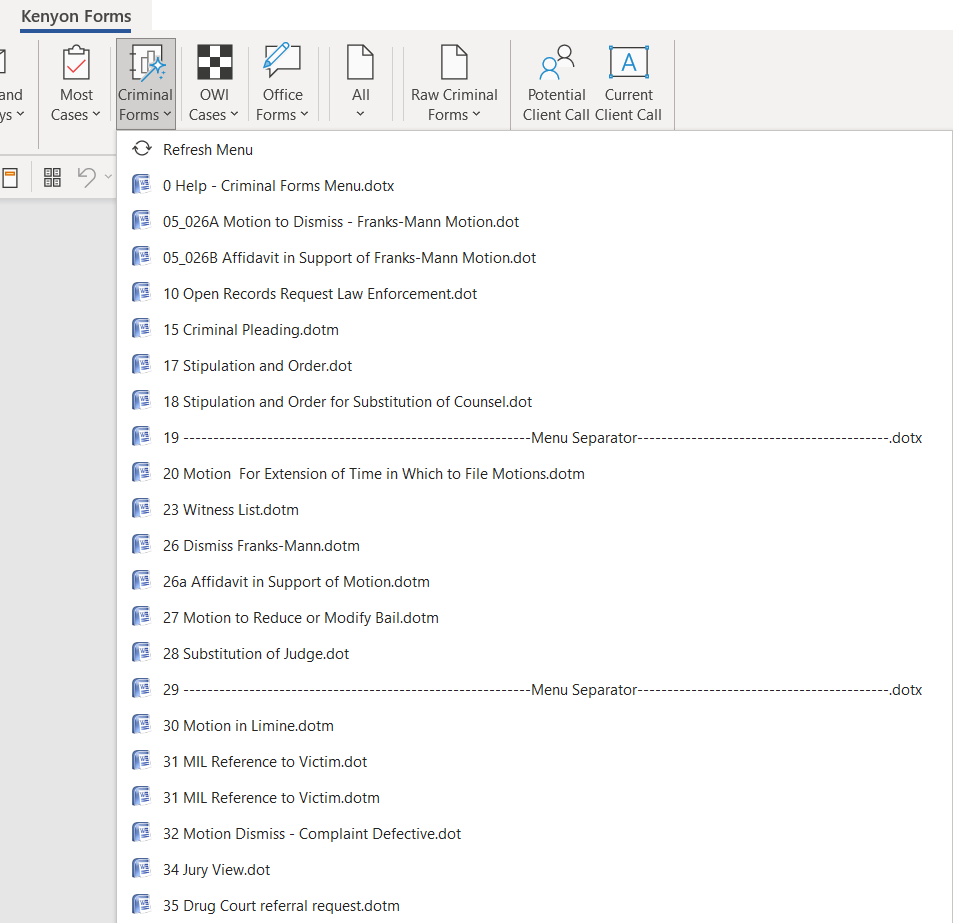953x923 pixels.
Task: Open 31 MIL Reference to Victim.dotm
Action: [534, 797]
